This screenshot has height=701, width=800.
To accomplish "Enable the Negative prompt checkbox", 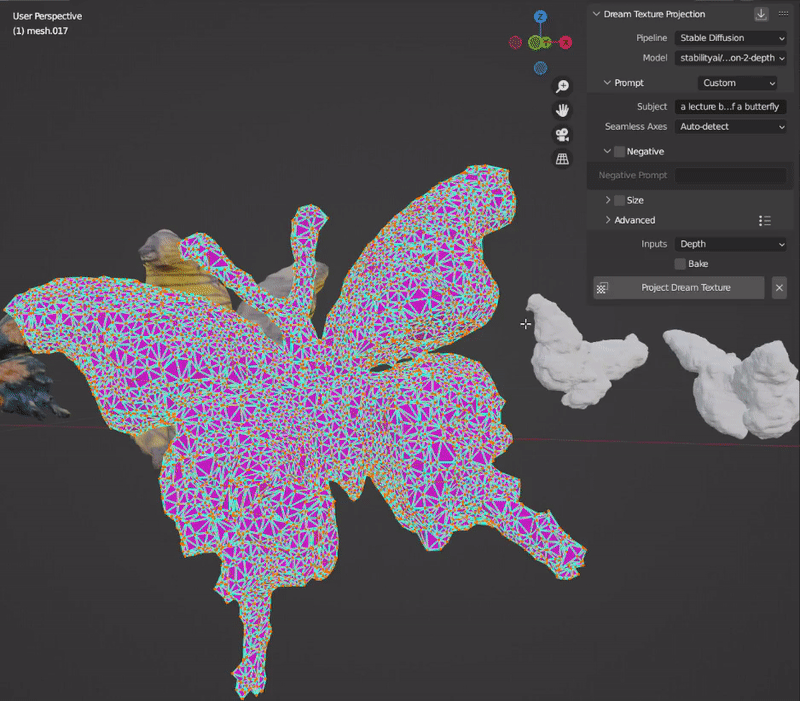I will pos(619,151).
